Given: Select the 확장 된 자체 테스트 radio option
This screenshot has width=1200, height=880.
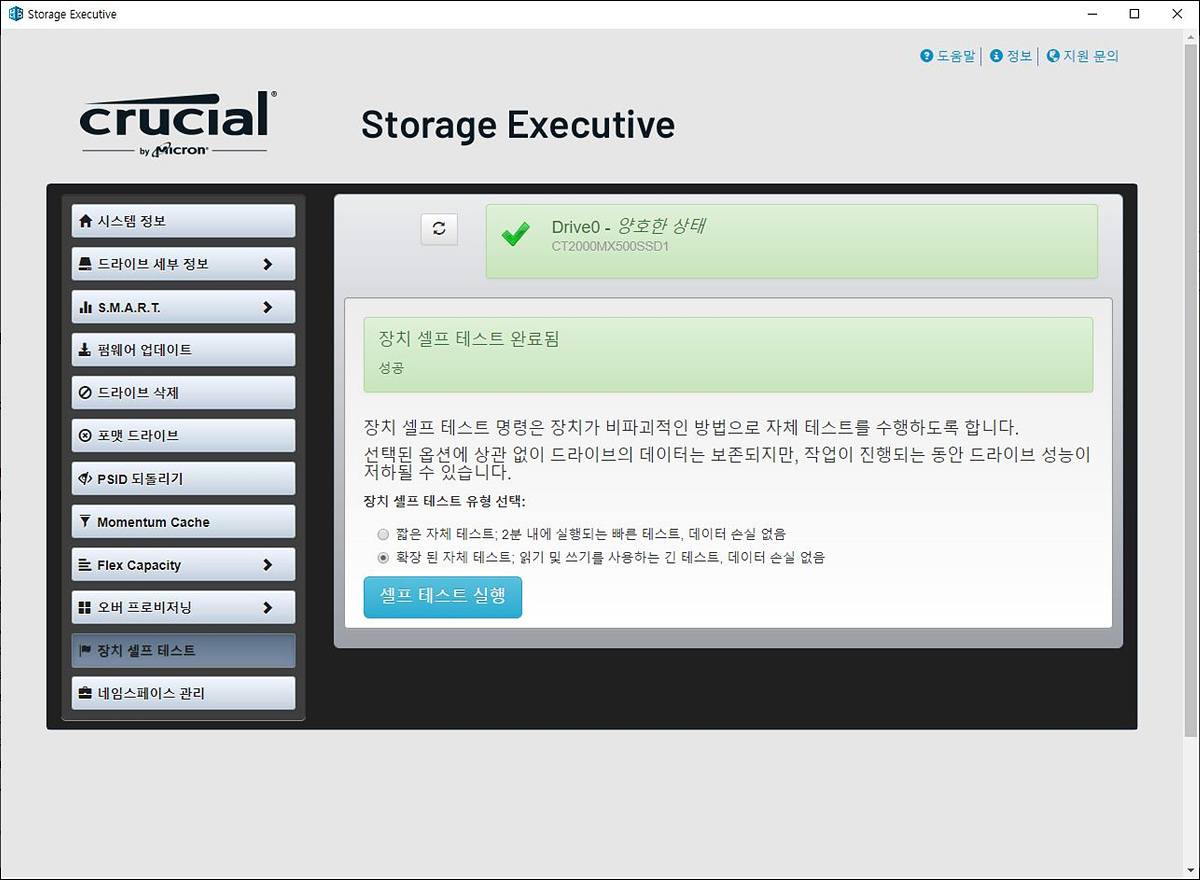Looking at the screenshot, I should click(383, 557).
